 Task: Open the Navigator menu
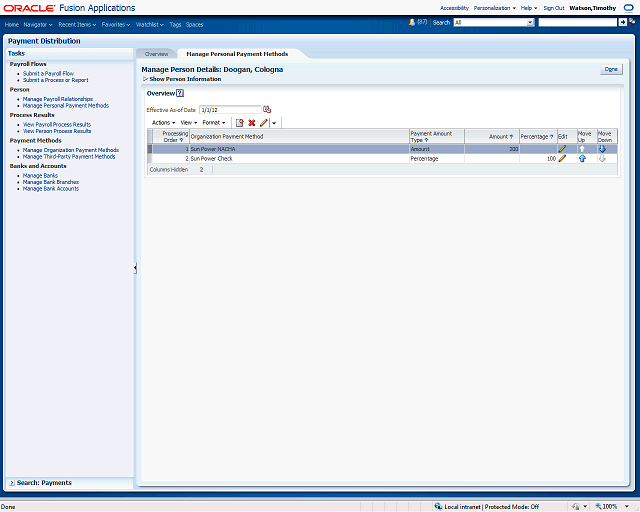38,23
